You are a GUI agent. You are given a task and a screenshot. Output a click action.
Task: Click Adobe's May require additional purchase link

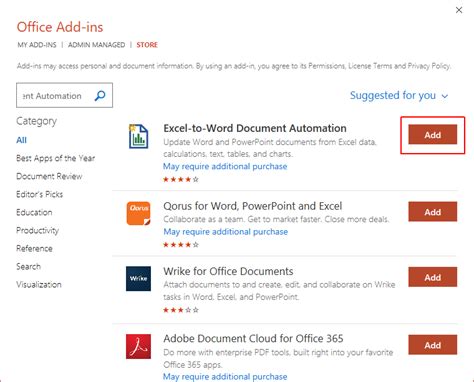[x=225, y=377]
